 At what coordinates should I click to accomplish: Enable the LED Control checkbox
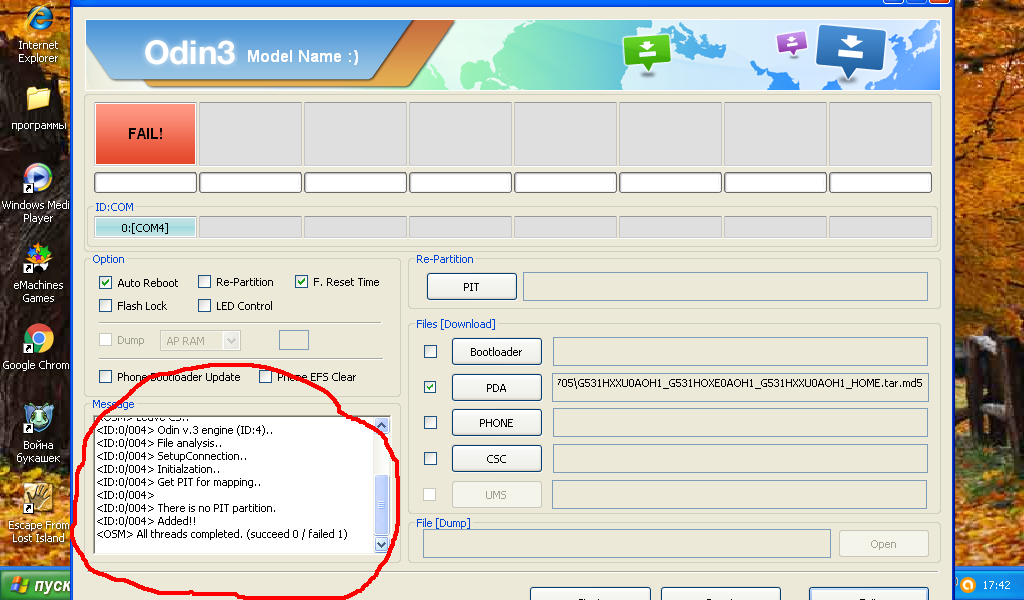(205, 306)
